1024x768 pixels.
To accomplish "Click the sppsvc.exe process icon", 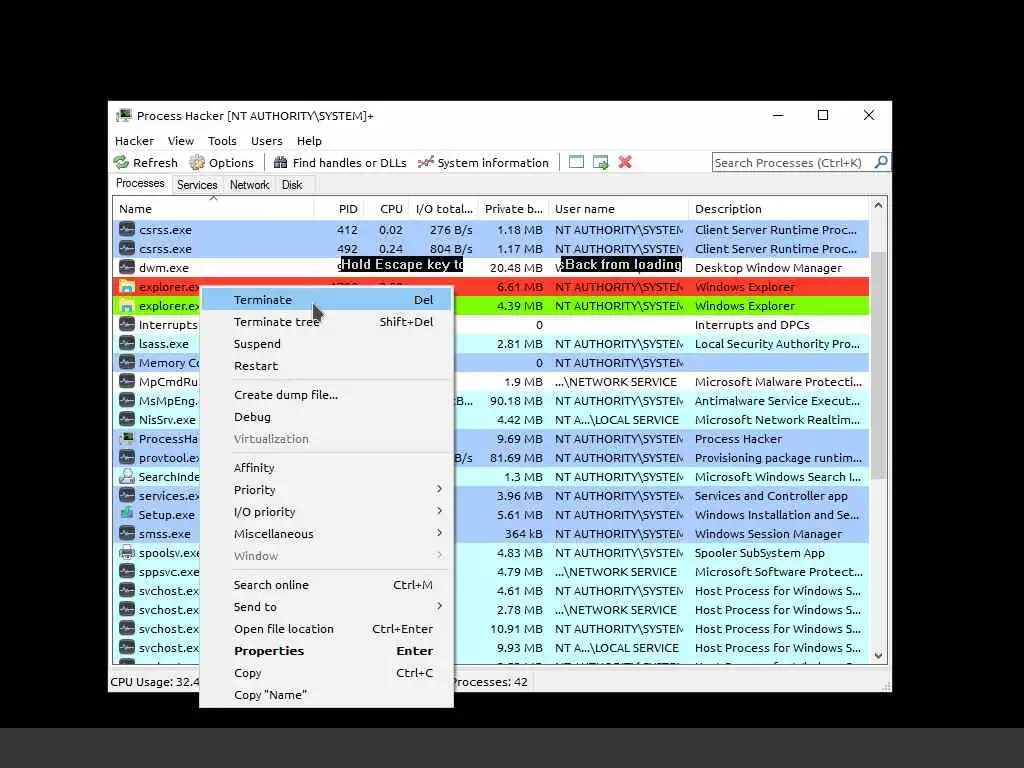I will pyautogui.click(x=127, y=571).
